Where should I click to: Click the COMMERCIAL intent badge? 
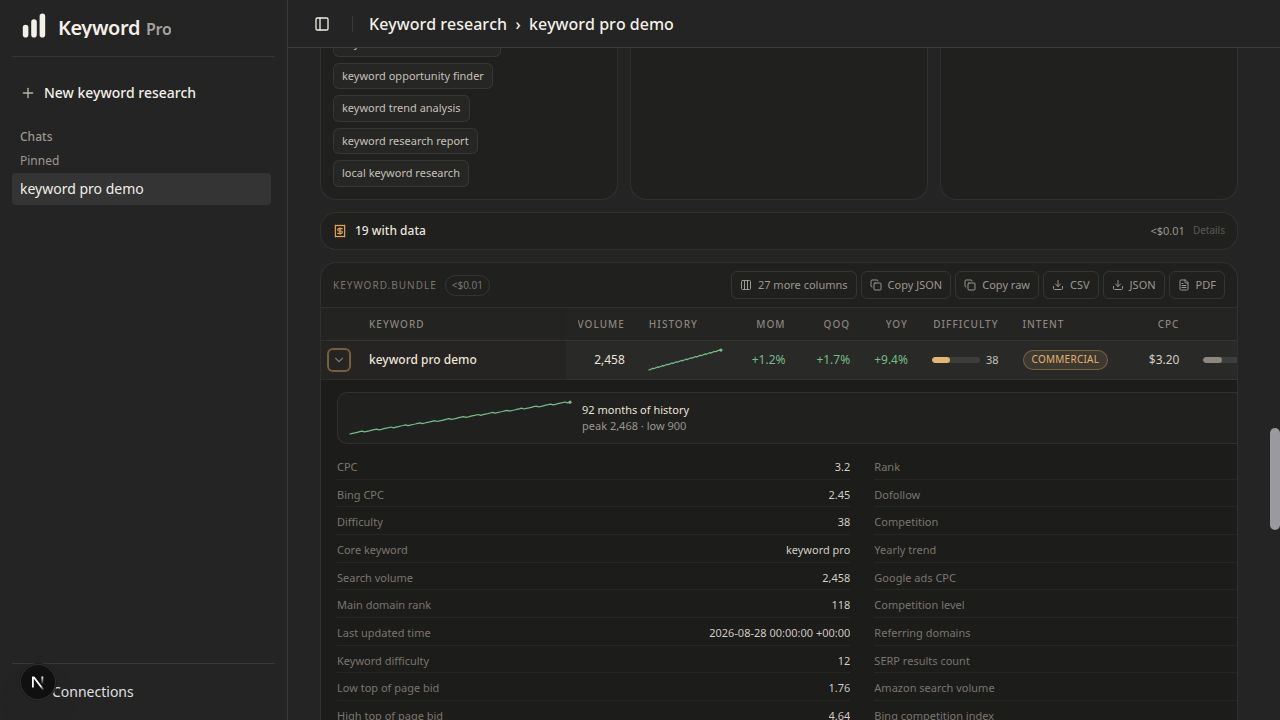tap(1065, 360)
